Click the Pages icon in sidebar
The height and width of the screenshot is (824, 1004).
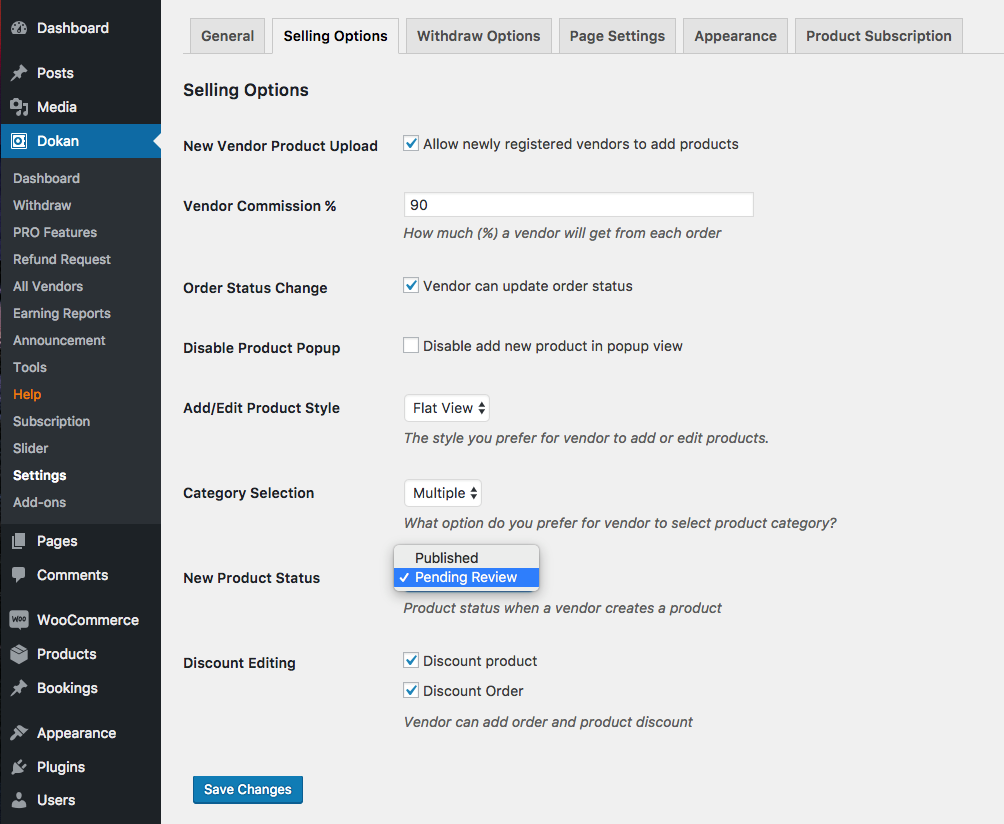click(x=19, y=541)
